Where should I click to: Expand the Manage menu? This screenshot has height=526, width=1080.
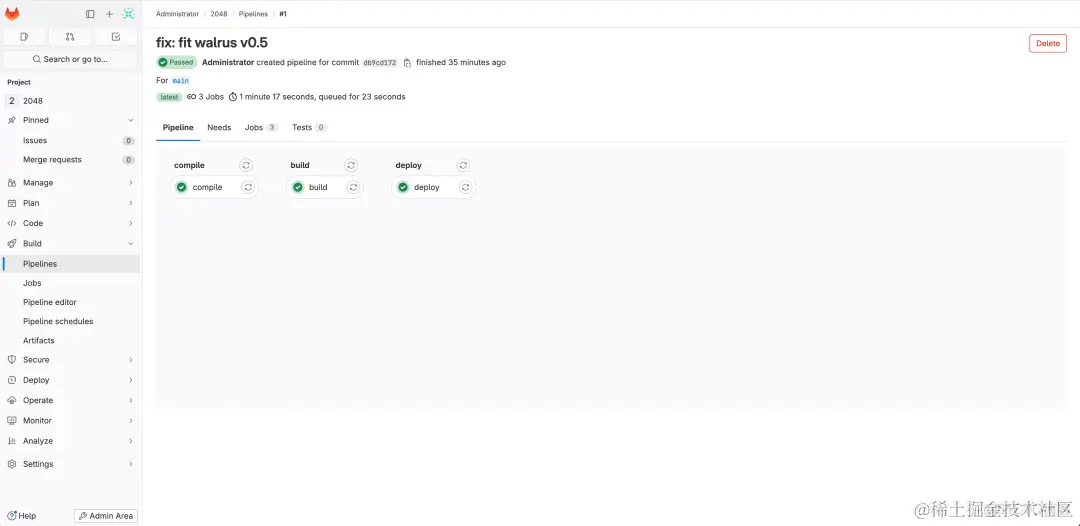click(x=70, y=182)
